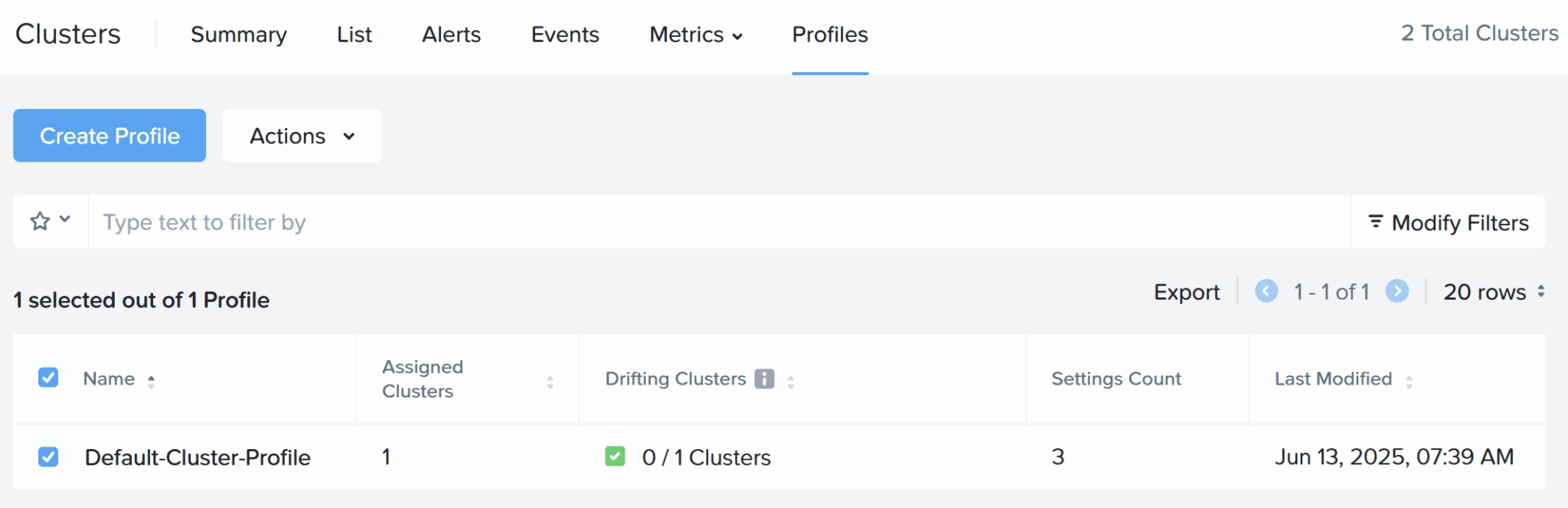This screenshot has width=1568, height=508.
Task: Click the Last Modified sort icon
Action: (1411, 379)
